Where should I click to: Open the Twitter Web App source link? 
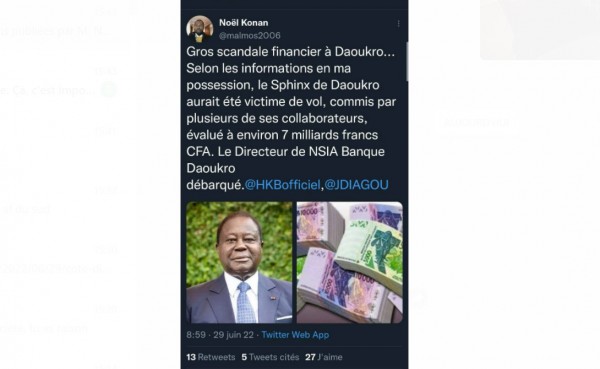click(295, 335)
